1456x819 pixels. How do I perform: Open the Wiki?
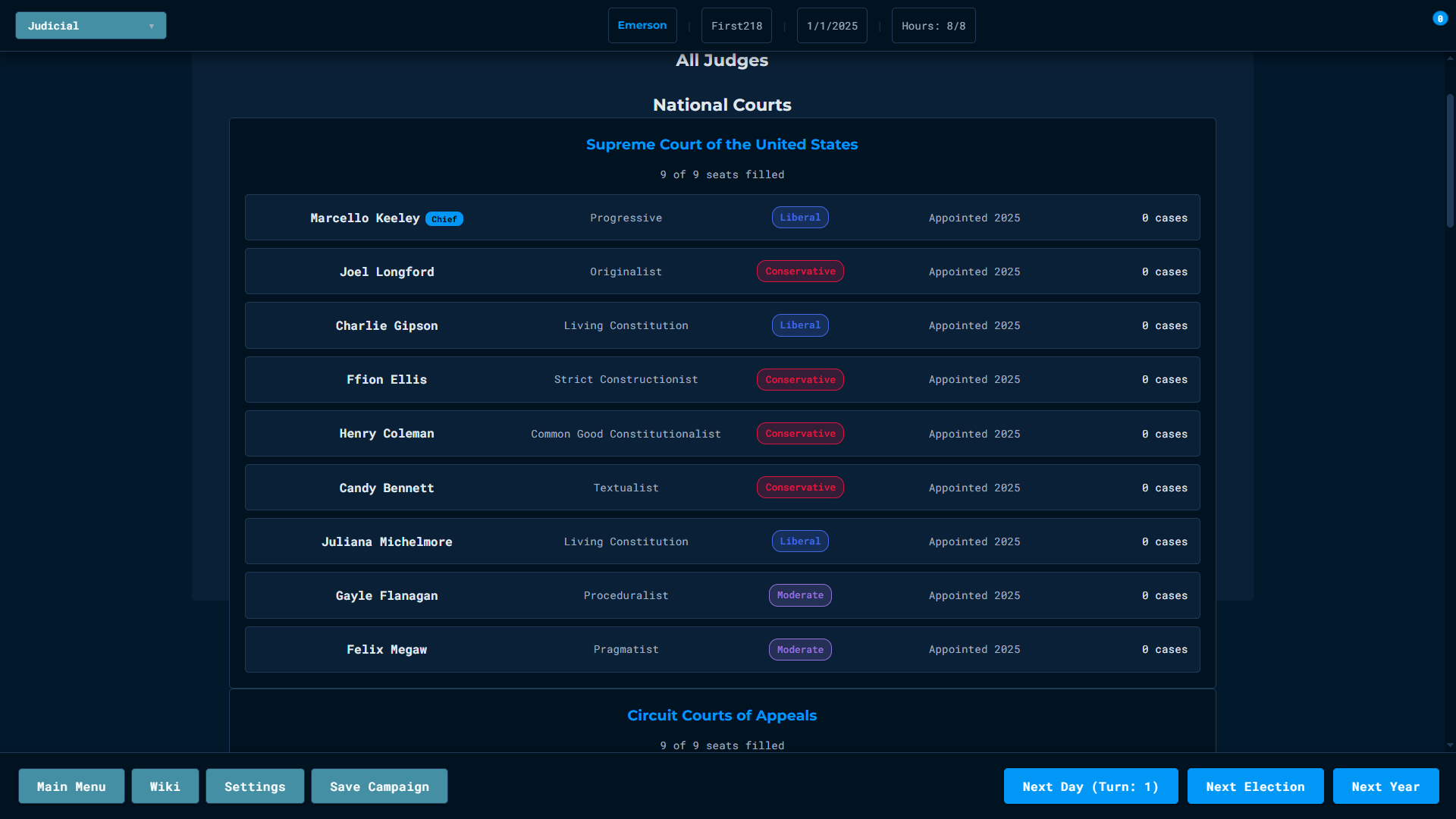pyautogui.click(x=165, y=786)
